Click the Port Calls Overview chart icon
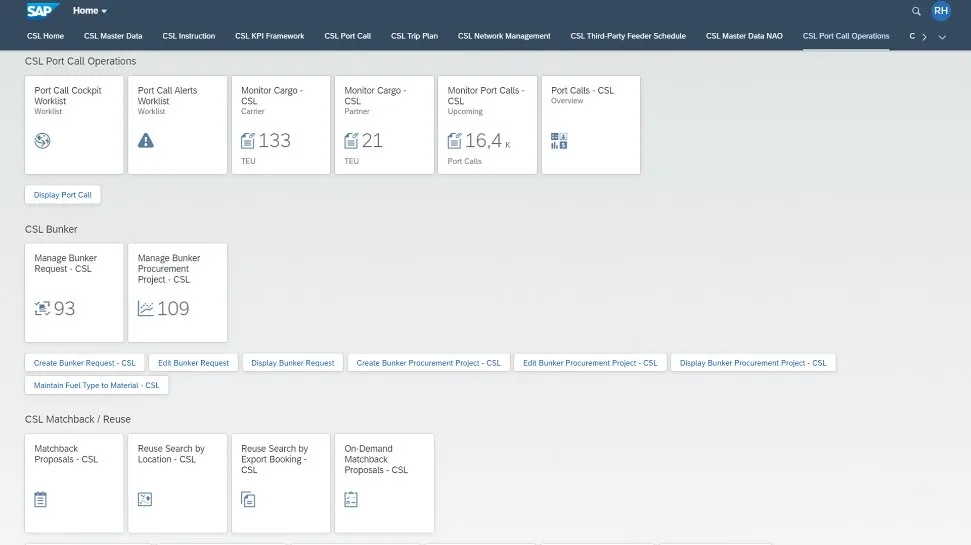This screenshot has width=971, height=545. click(x=559, y=142)
